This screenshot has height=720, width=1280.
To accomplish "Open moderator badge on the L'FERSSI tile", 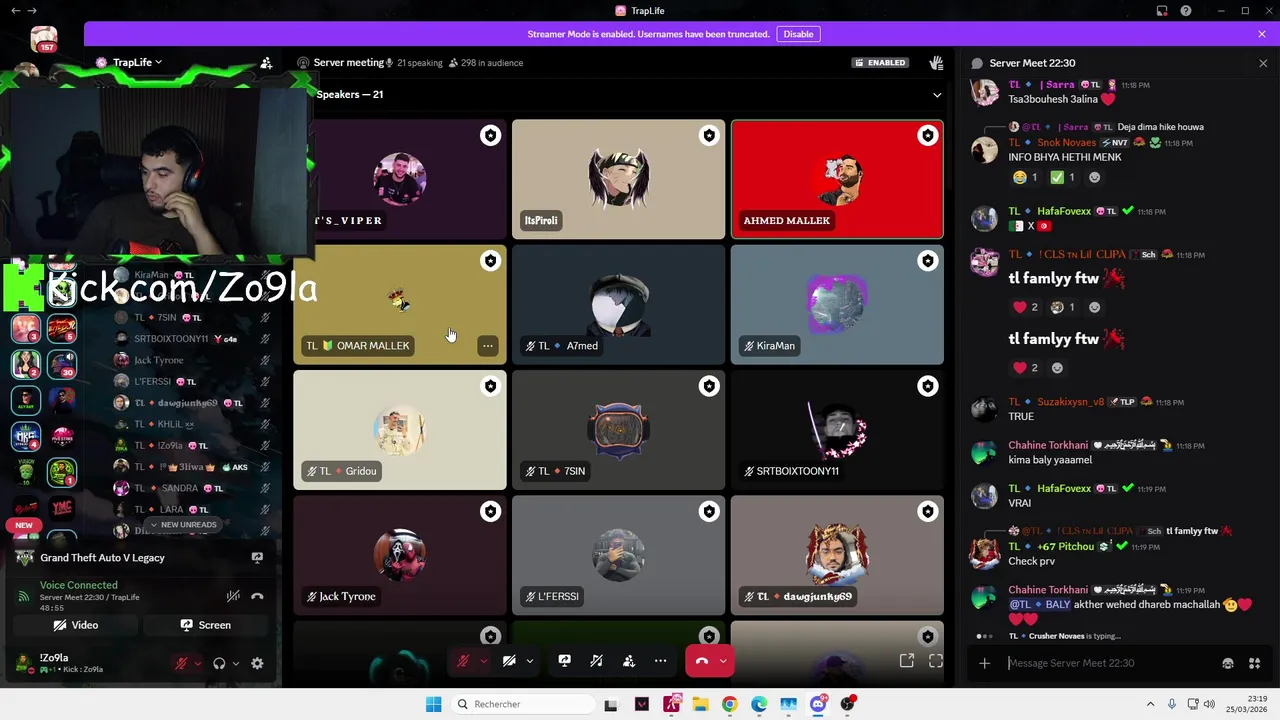I will click(709, 511).
